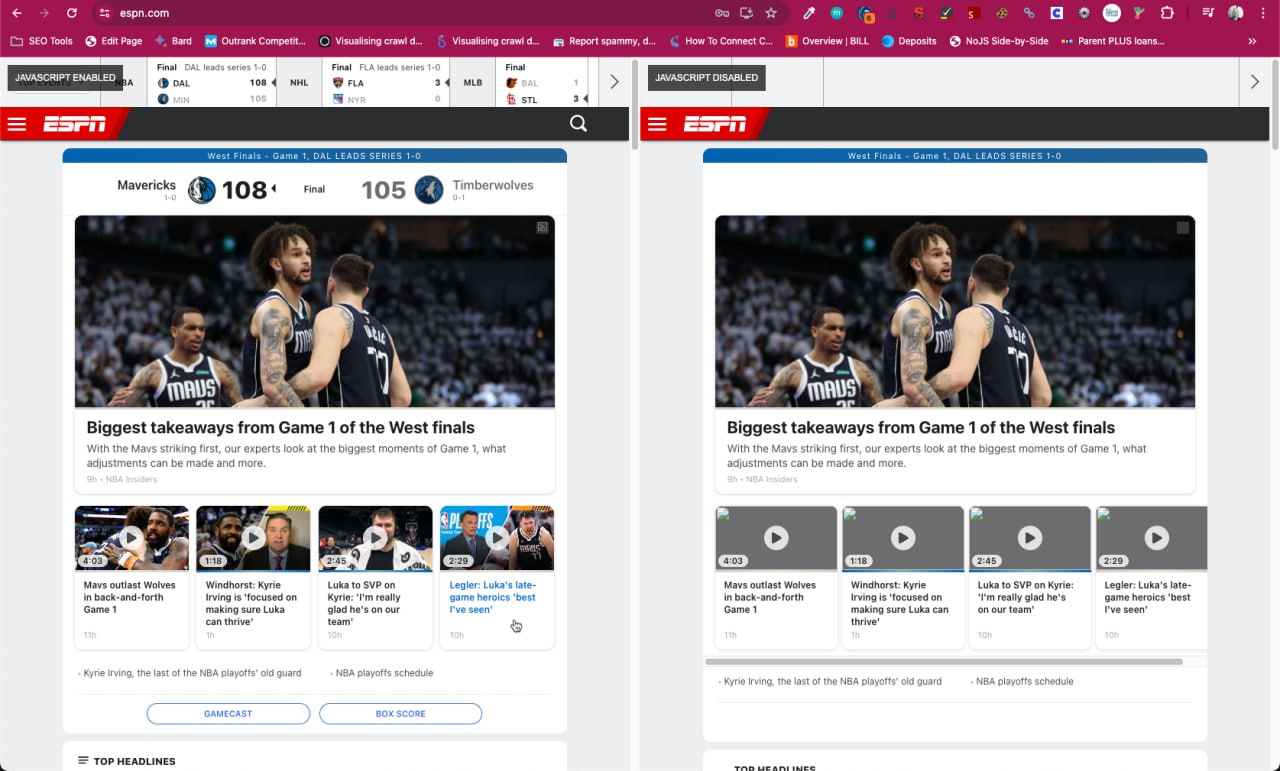Screen dimensions: 1280x771
Task: Select NHL in the left scoreboard strip
Action: 299,82
